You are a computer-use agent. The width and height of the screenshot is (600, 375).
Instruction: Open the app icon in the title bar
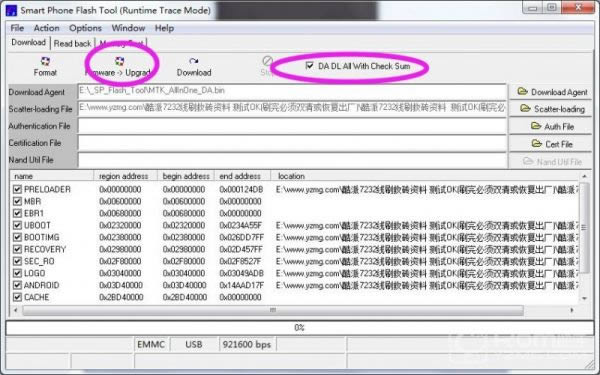pos(11,10)
